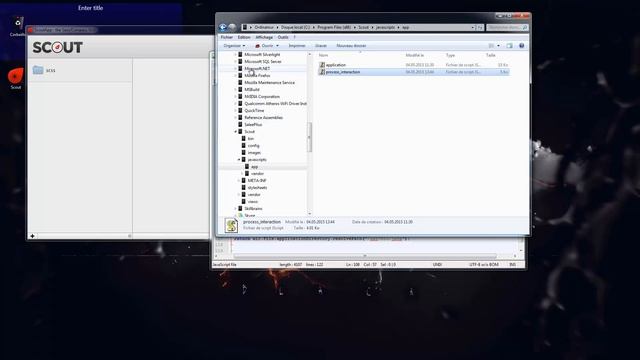
Task: Select Mozilla Maintenance Service in the tree
Action: pyautogui.click(x=269, y=82)
